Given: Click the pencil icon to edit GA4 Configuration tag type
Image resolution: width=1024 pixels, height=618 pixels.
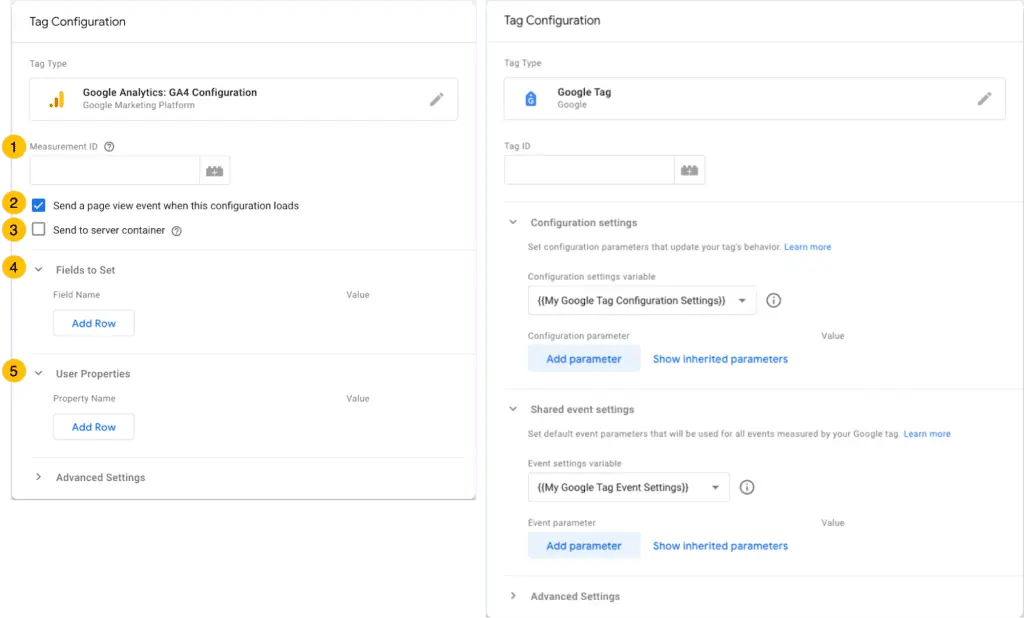Looking at the screenshot, I should click(436, 98).
